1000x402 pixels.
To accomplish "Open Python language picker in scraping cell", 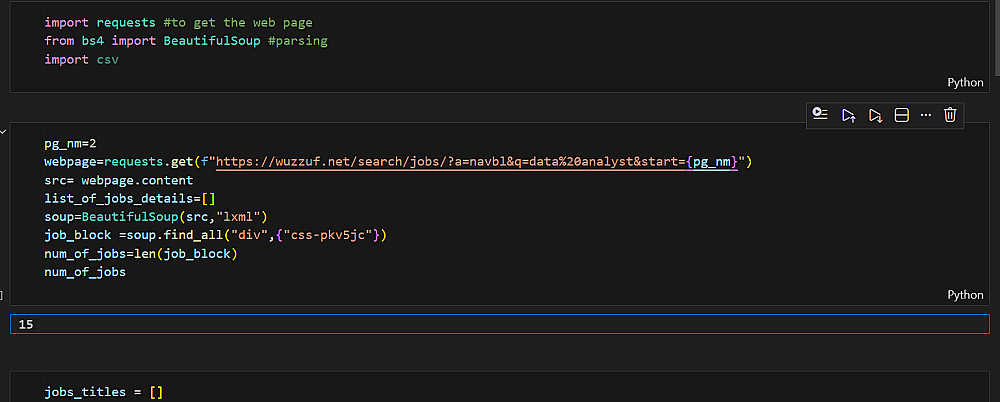I will [965, 295].
